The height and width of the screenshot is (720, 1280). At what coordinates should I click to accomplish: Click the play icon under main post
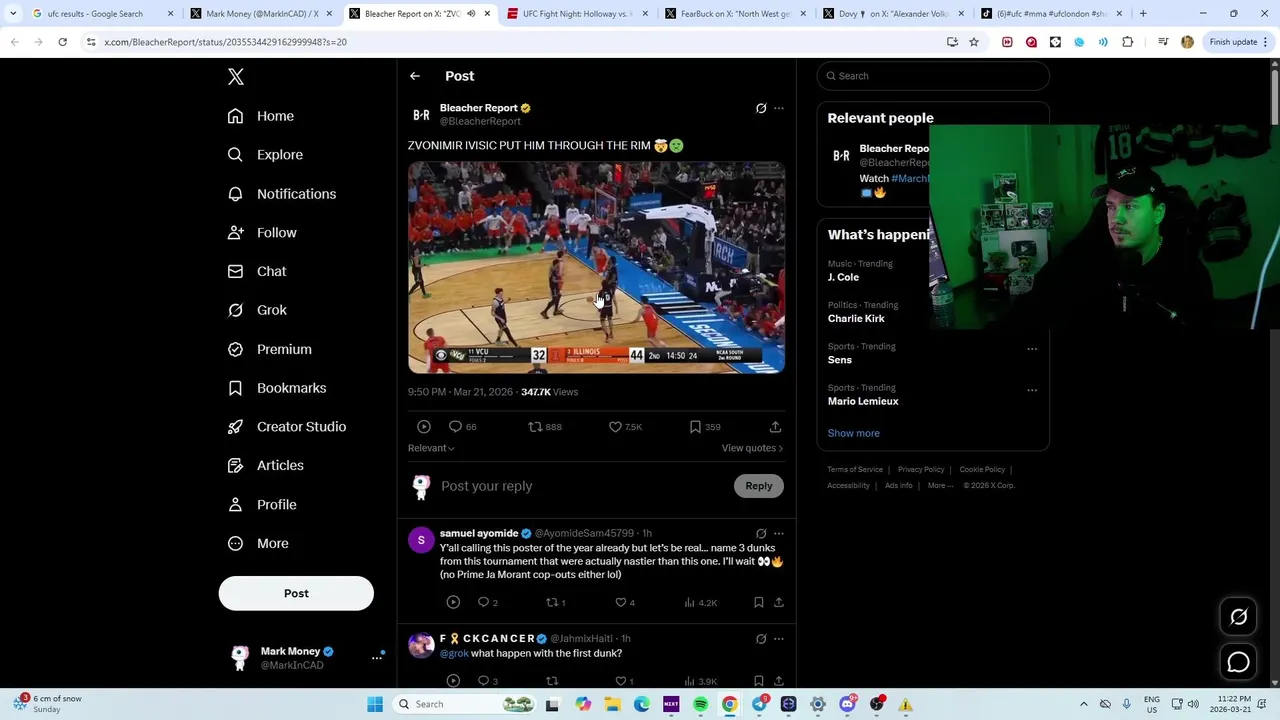pyautogui.click(x=424, y=427)
